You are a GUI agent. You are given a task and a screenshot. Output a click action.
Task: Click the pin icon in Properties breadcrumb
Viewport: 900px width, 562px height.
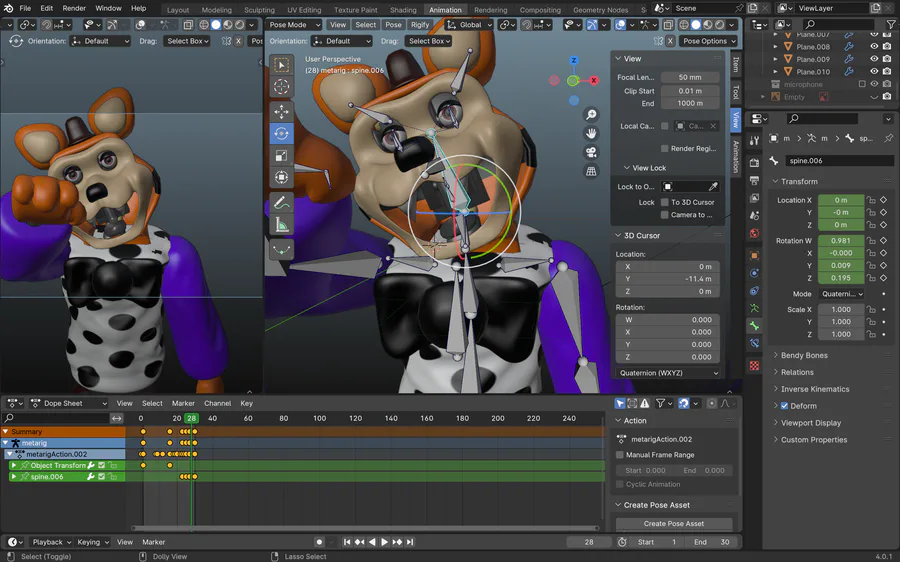point(888,138)
